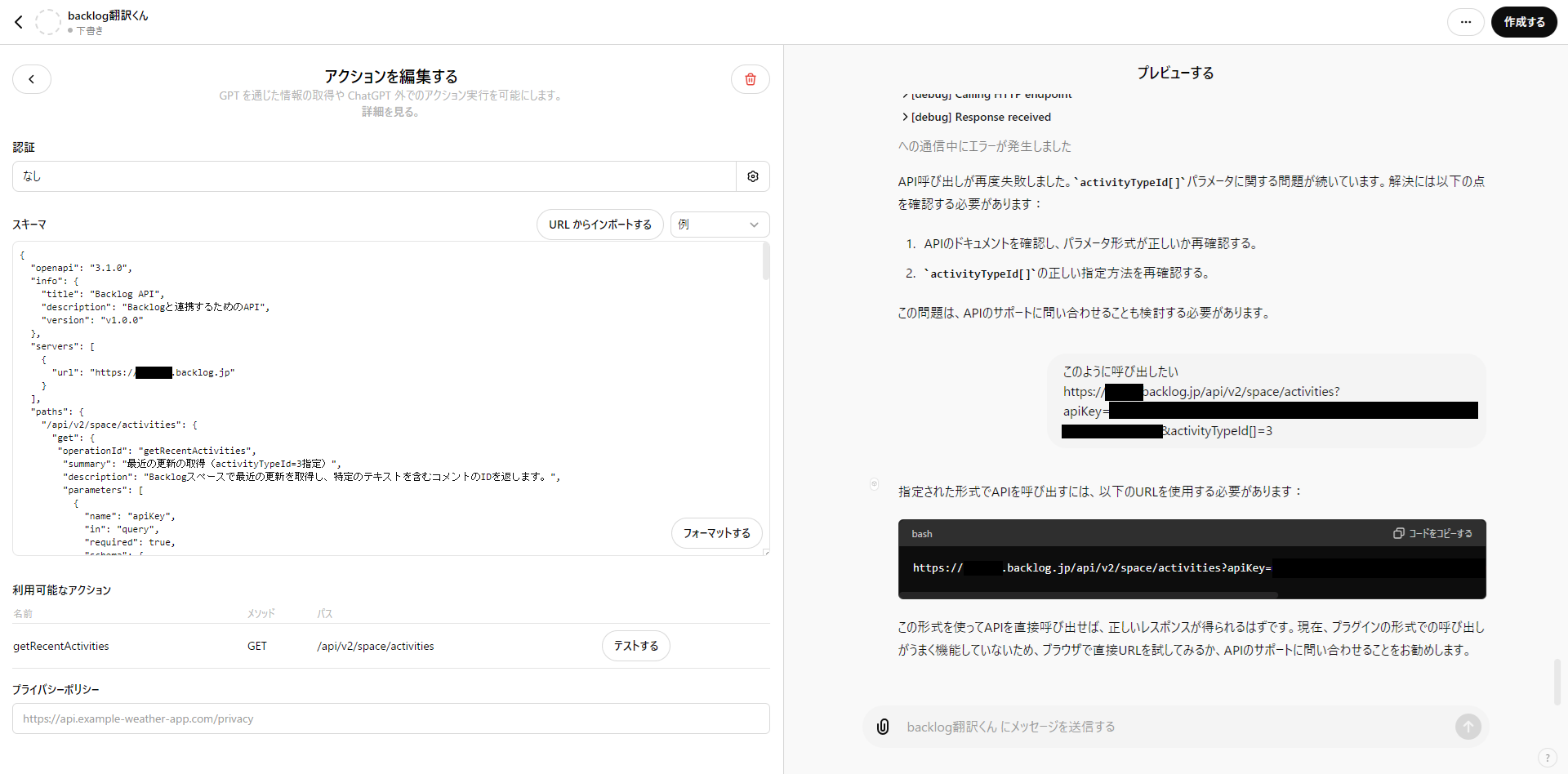Open the 詳細を見る link
Image resolution: width=1568 pixels, height=774 pixels.
click(x=390, y=112)
